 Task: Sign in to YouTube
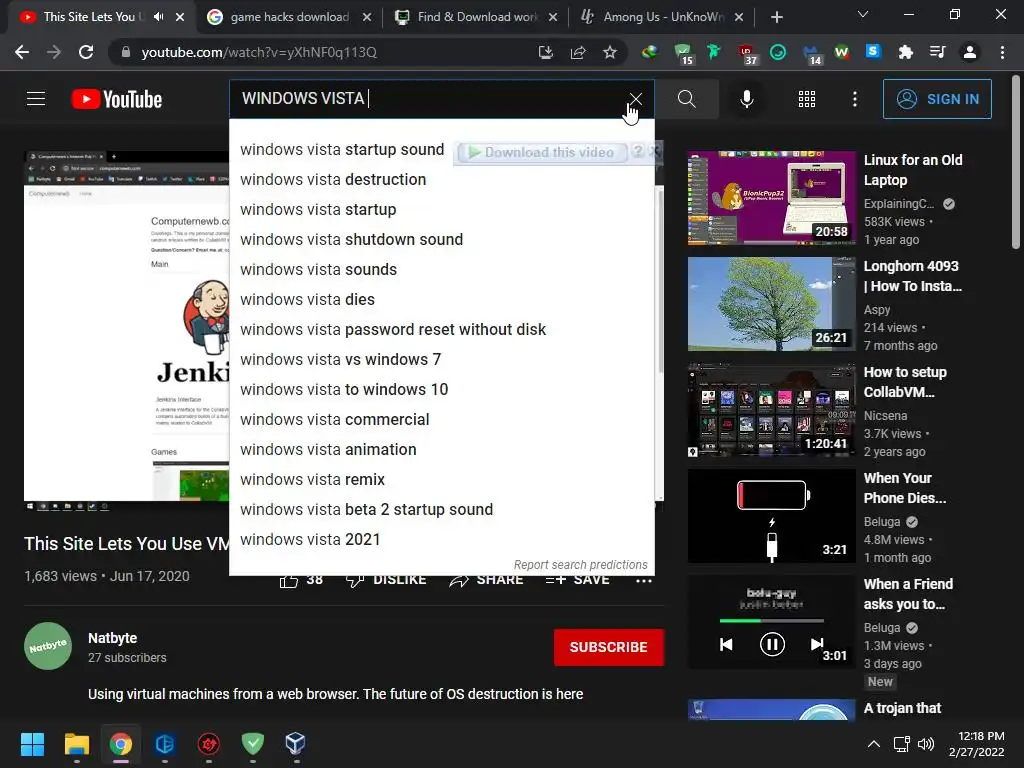937,99
